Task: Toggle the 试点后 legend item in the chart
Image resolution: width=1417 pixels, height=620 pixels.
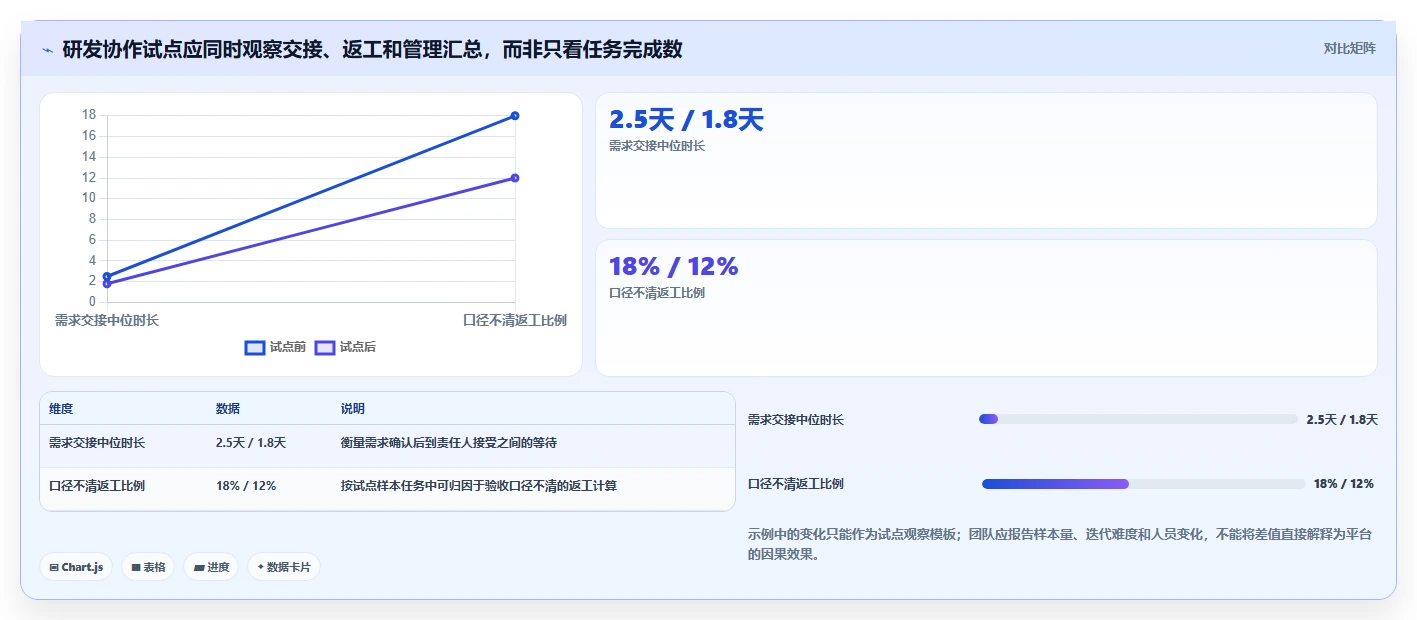Action: [x=345, y=347]
